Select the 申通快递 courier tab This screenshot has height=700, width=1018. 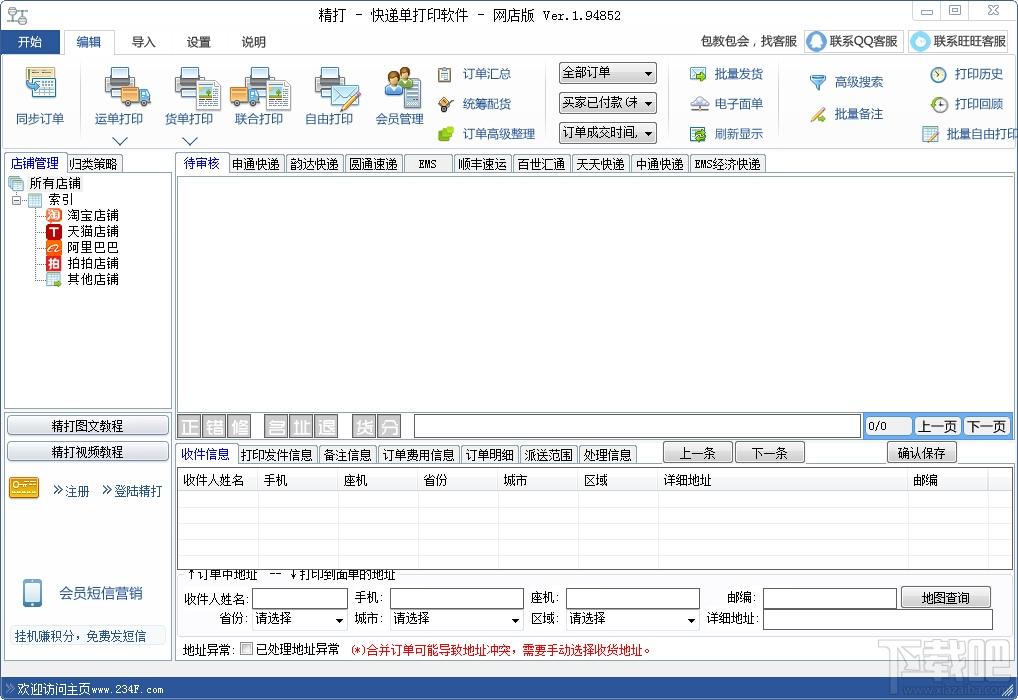[x=256, y=164]
